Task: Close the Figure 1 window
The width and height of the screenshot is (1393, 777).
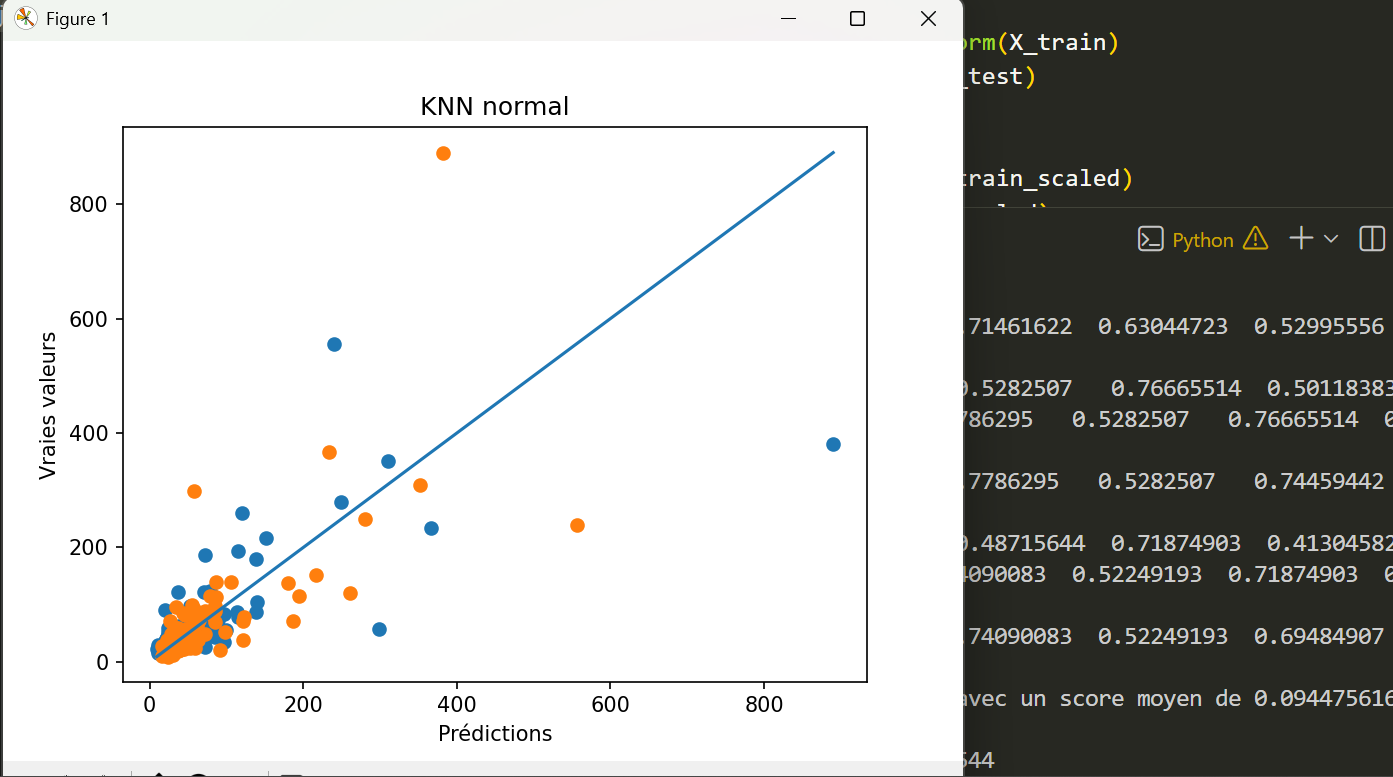Action: tap(928, 19)
